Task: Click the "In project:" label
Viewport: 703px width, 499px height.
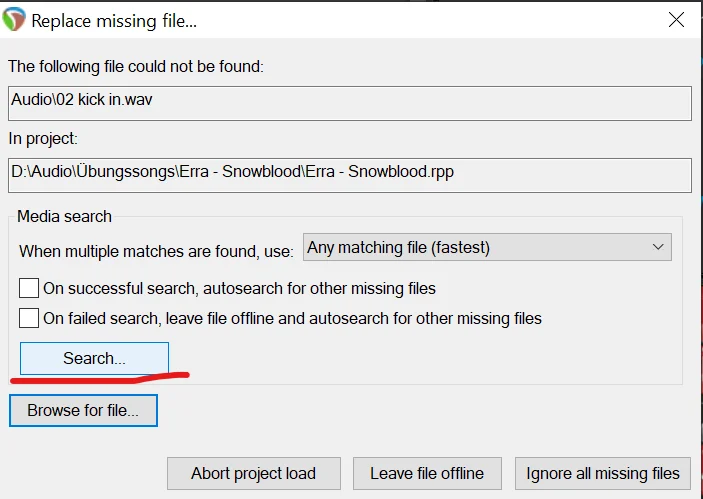Action: coord(43,138)
